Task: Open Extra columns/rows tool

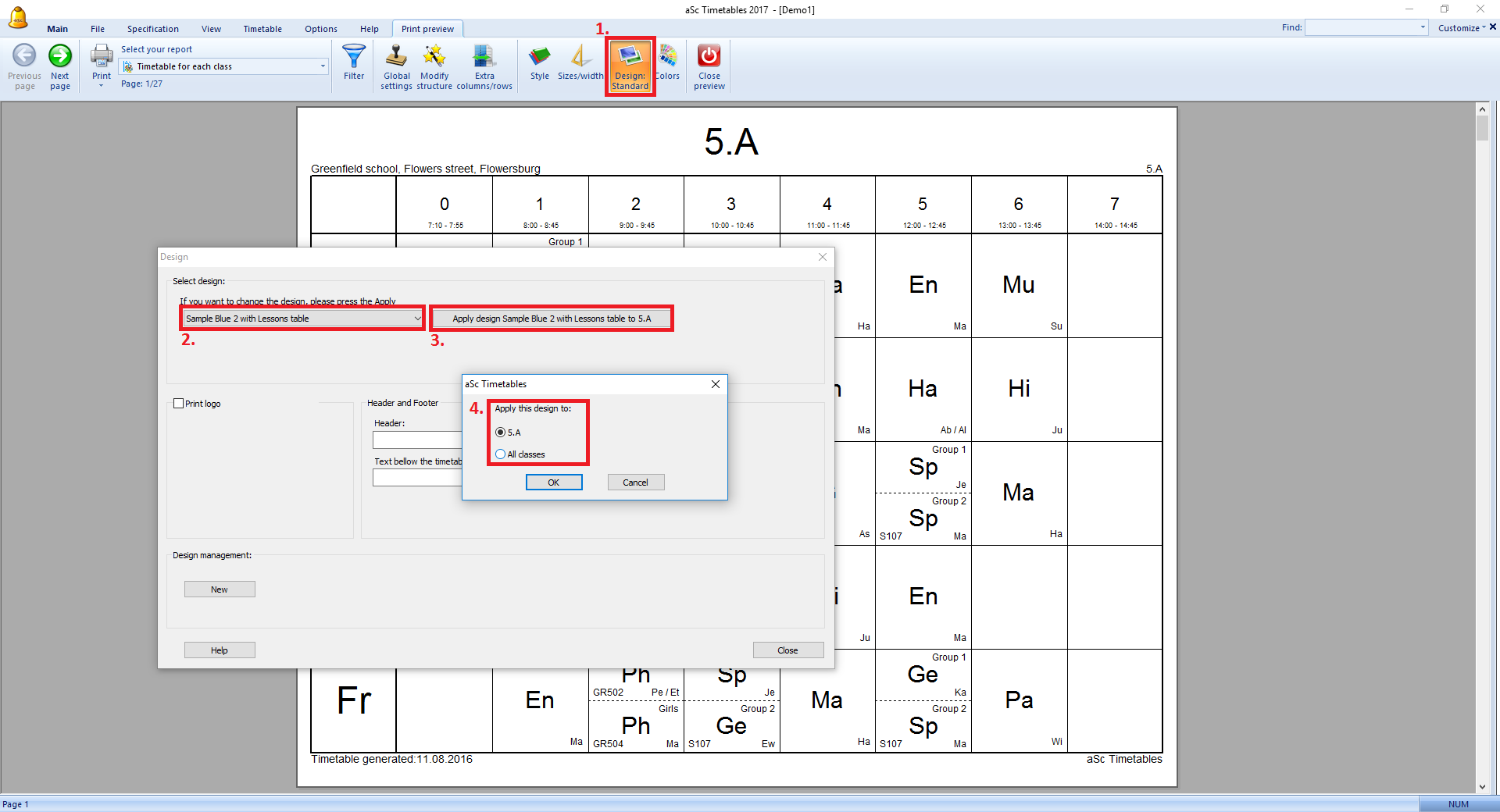Action: (x=484, y=57)
